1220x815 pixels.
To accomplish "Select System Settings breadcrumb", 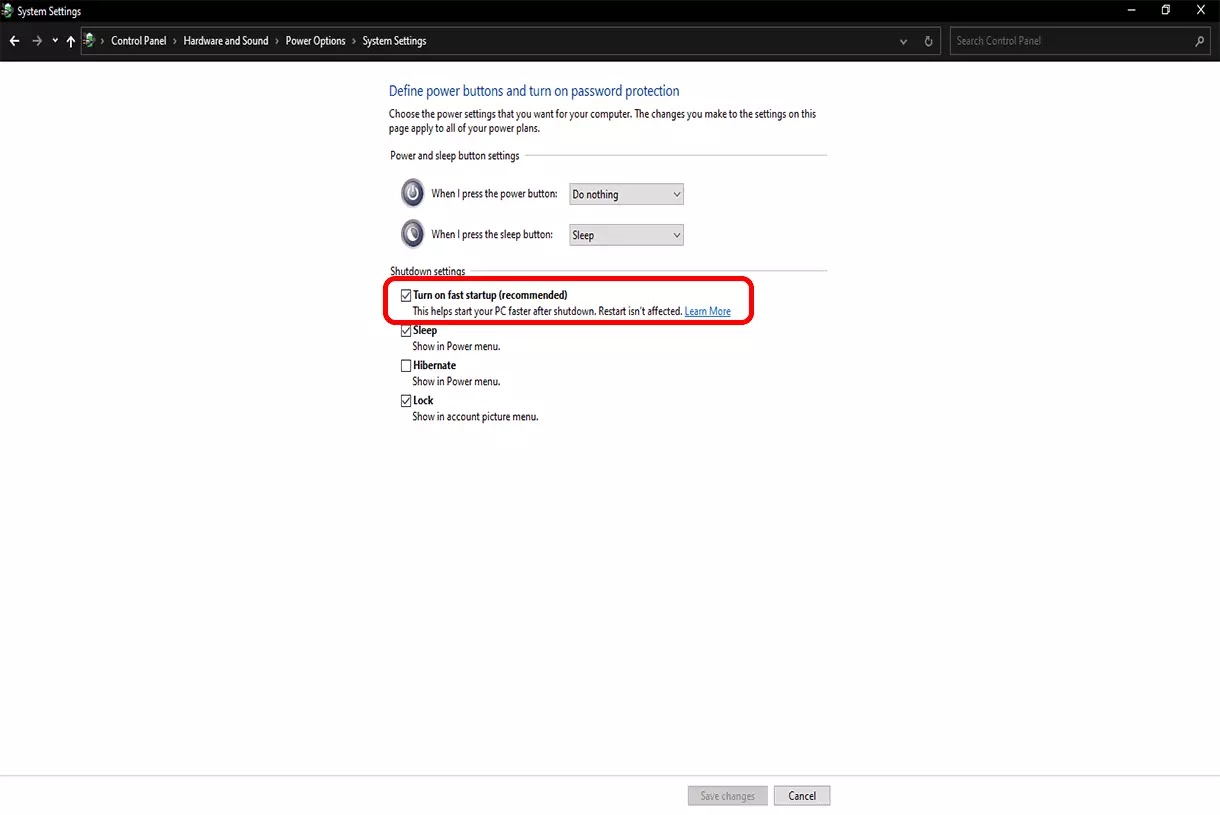I will [394, 41].
